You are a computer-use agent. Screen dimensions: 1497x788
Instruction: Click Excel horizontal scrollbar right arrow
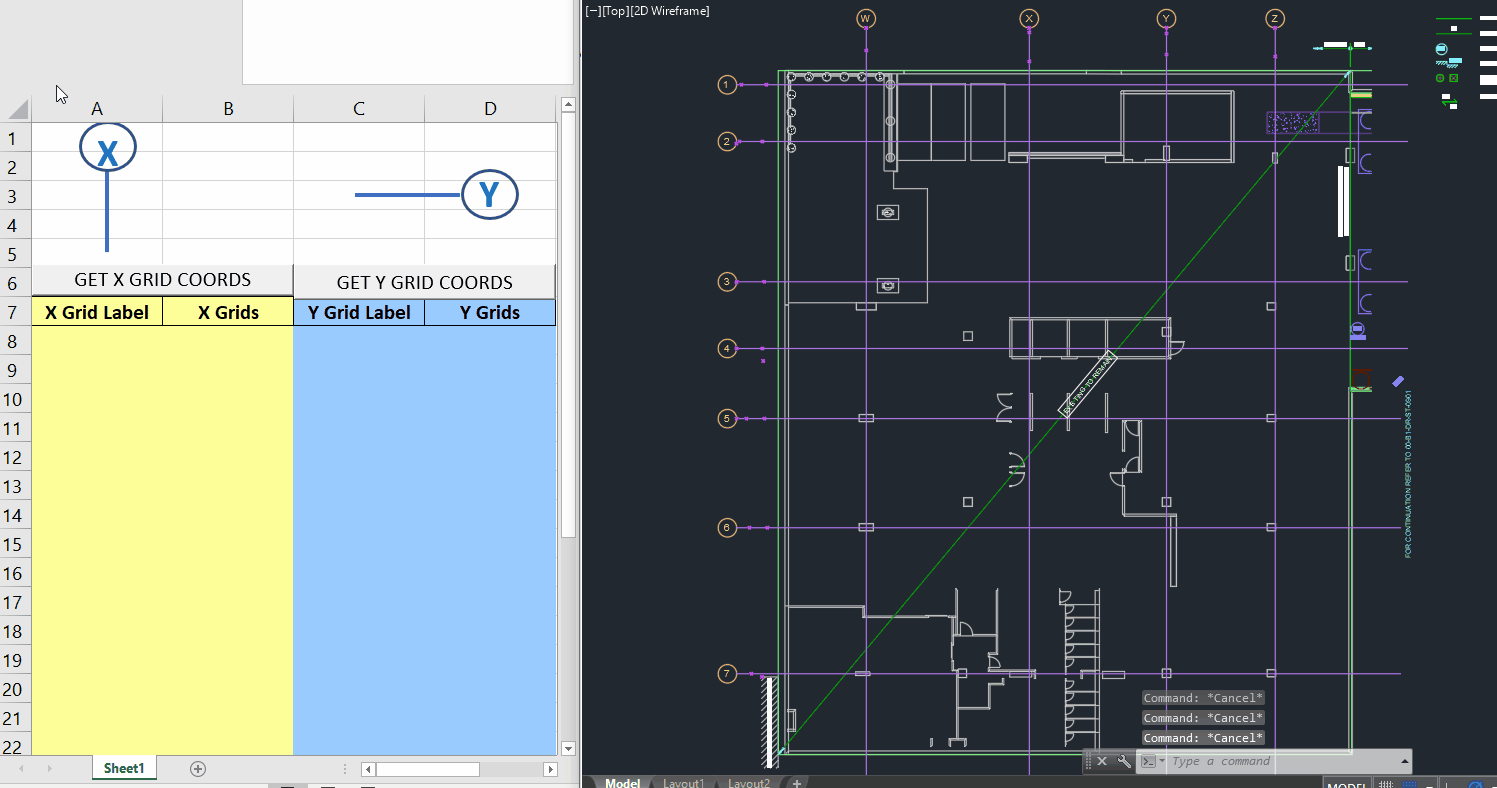[x=550, y=769]
